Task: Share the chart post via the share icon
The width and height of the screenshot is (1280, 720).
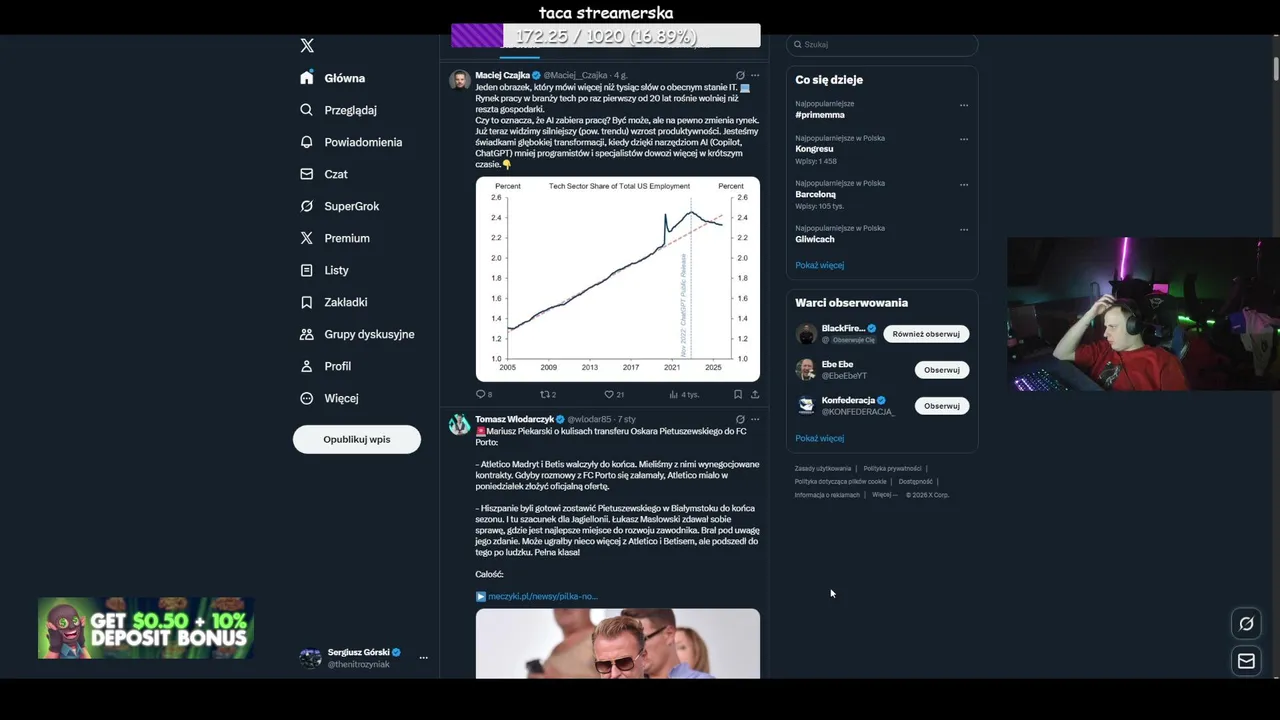Action: pyautogui.click(x=754, y=394)
